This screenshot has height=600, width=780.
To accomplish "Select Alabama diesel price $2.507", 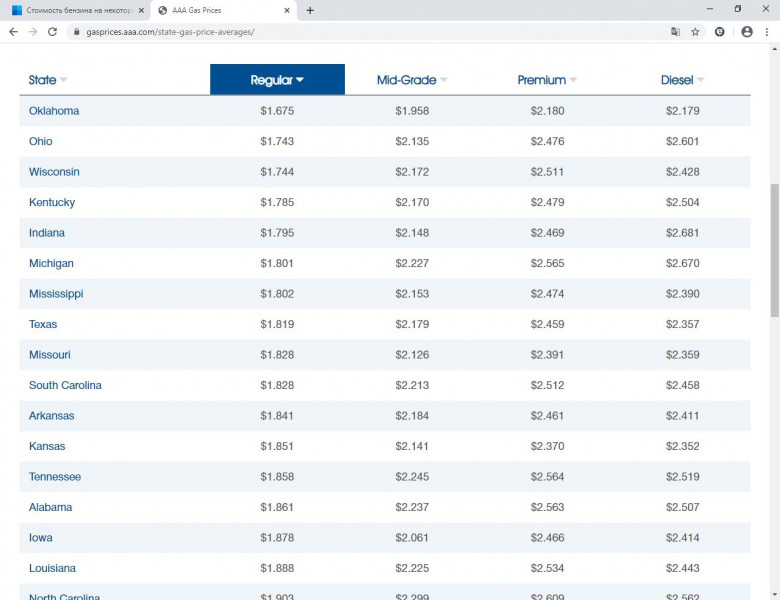I will pos(682,507).
